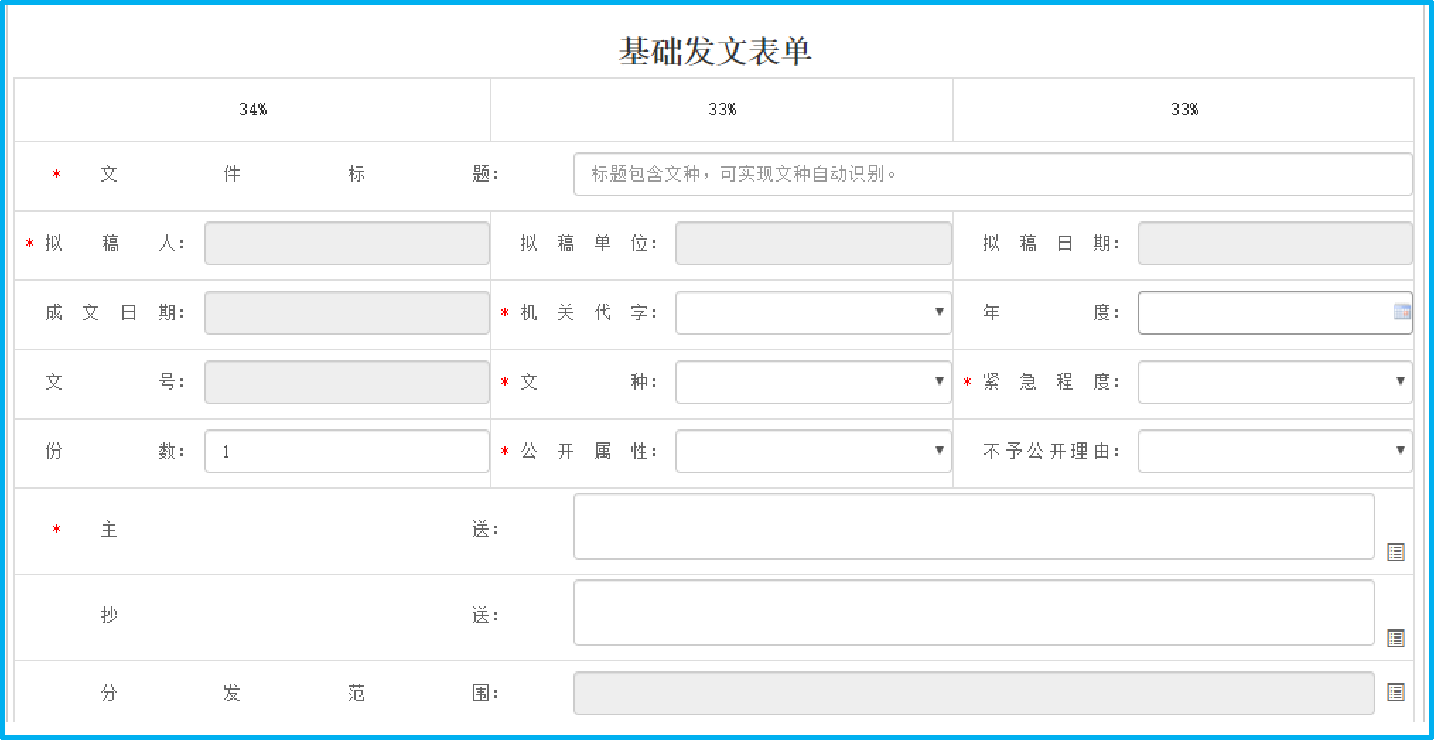The image size is (1434, 740).
Task: Click the 文号 field
Action: tap(347, 382)
